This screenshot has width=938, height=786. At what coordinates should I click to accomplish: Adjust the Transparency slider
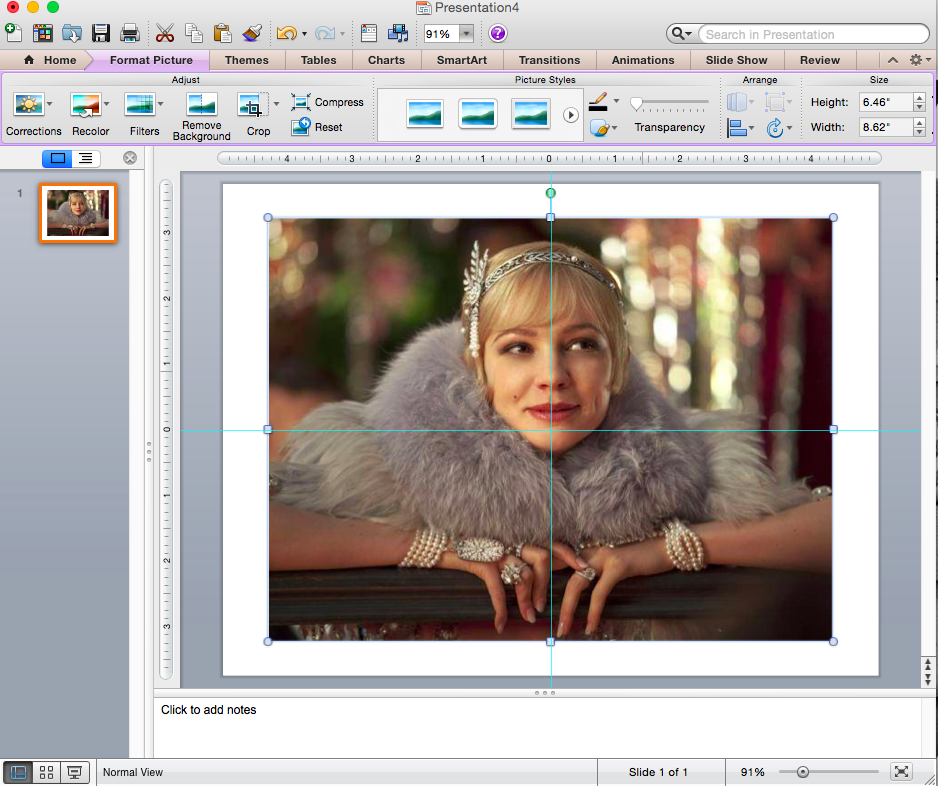coord(636,104)
